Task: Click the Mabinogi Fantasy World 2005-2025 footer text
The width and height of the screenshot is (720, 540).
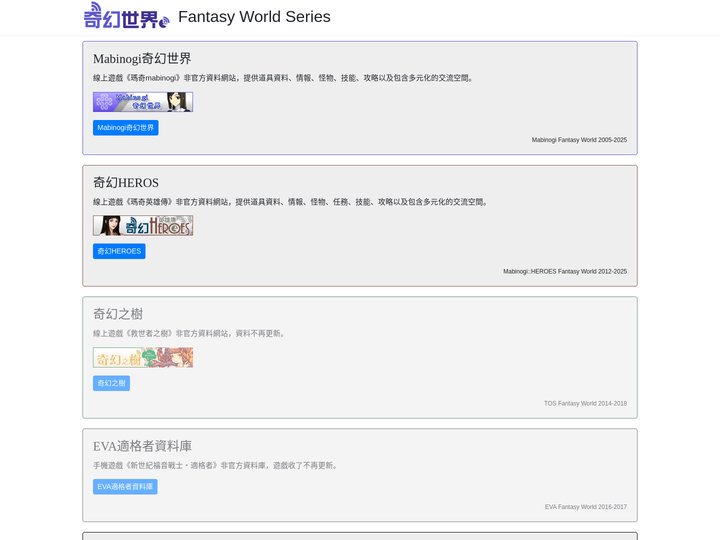Action: tap(579, 140)
